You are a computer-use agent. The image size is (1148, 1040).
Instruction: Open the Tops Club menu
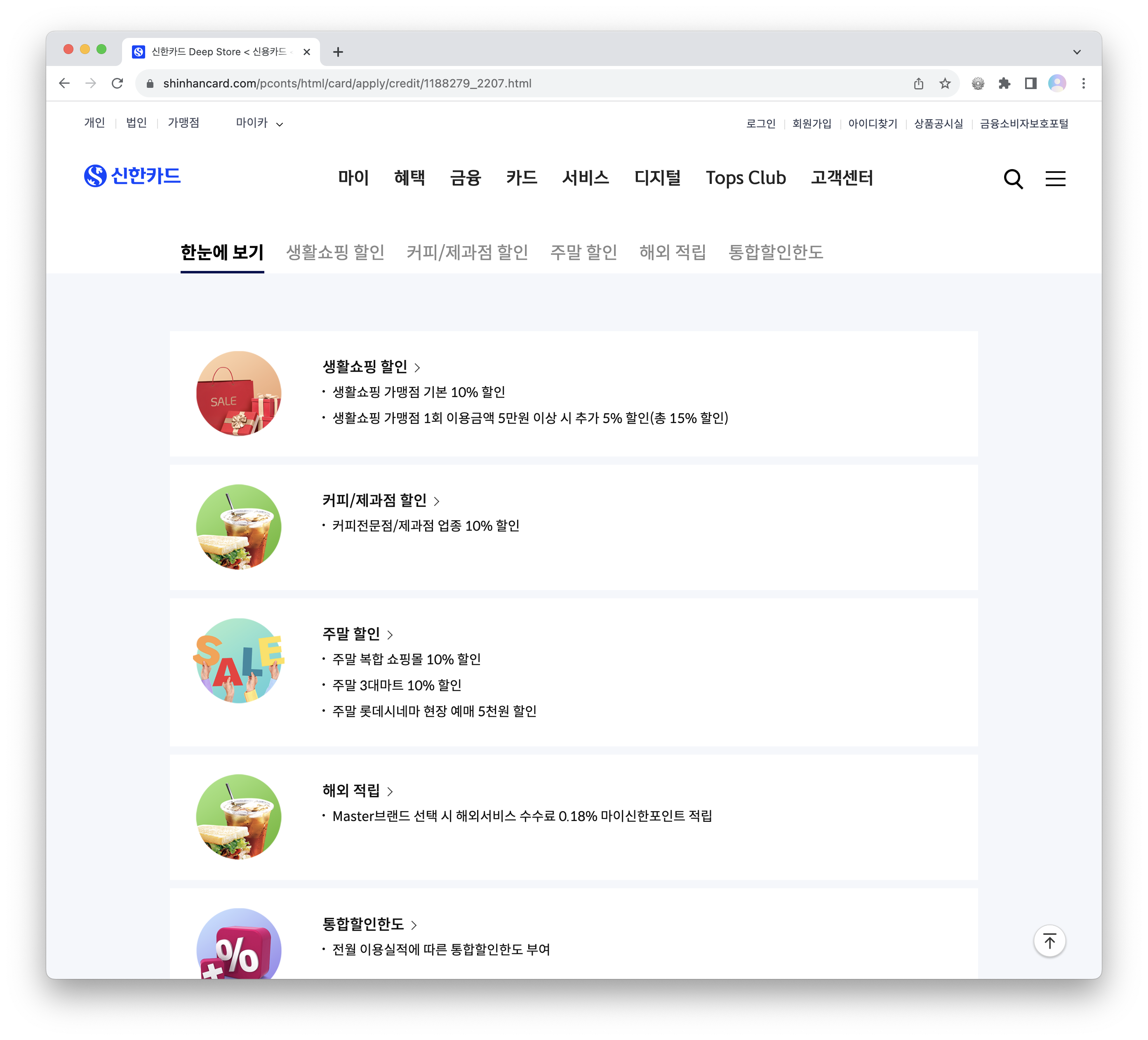pos(746,178)
